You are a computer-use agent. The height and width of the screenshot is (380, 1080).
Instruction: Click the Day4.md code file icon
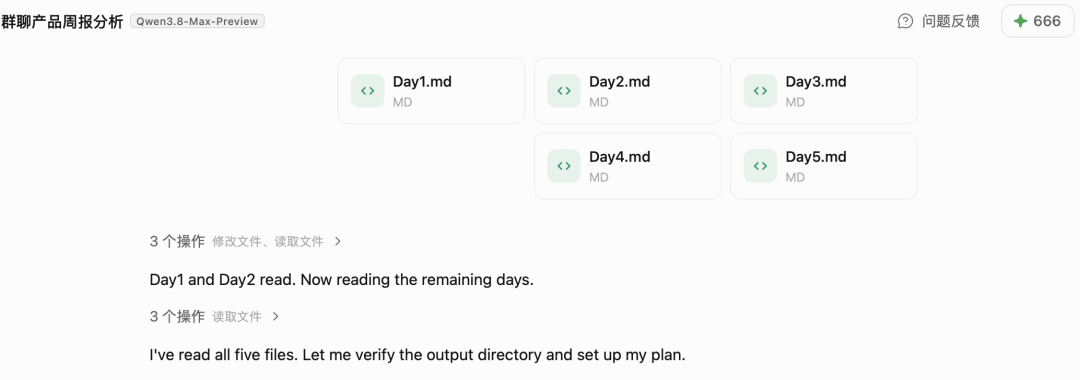564,166
